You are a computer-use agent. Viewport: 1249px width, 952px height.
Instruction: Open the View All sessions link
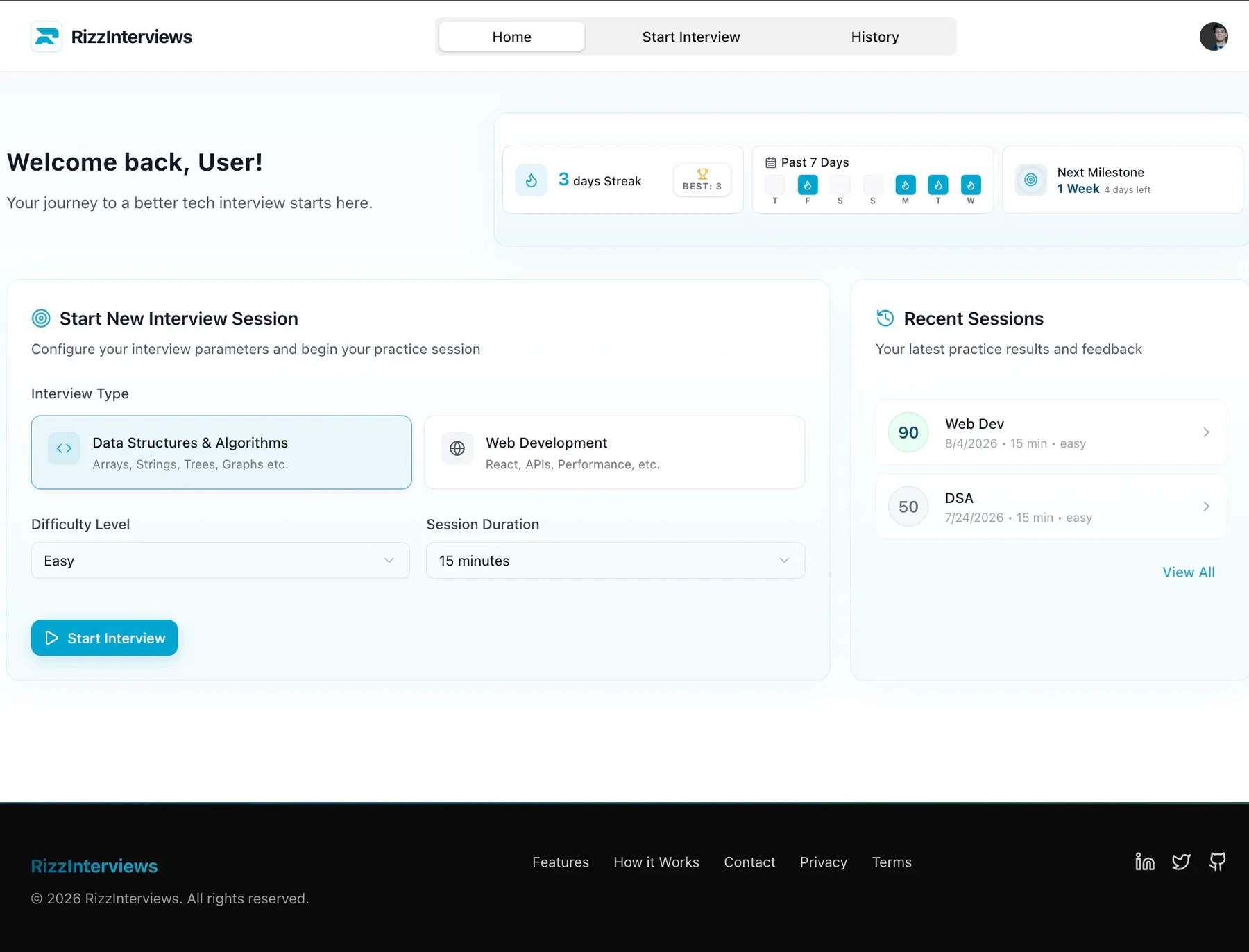click(x=1189, y=572)
